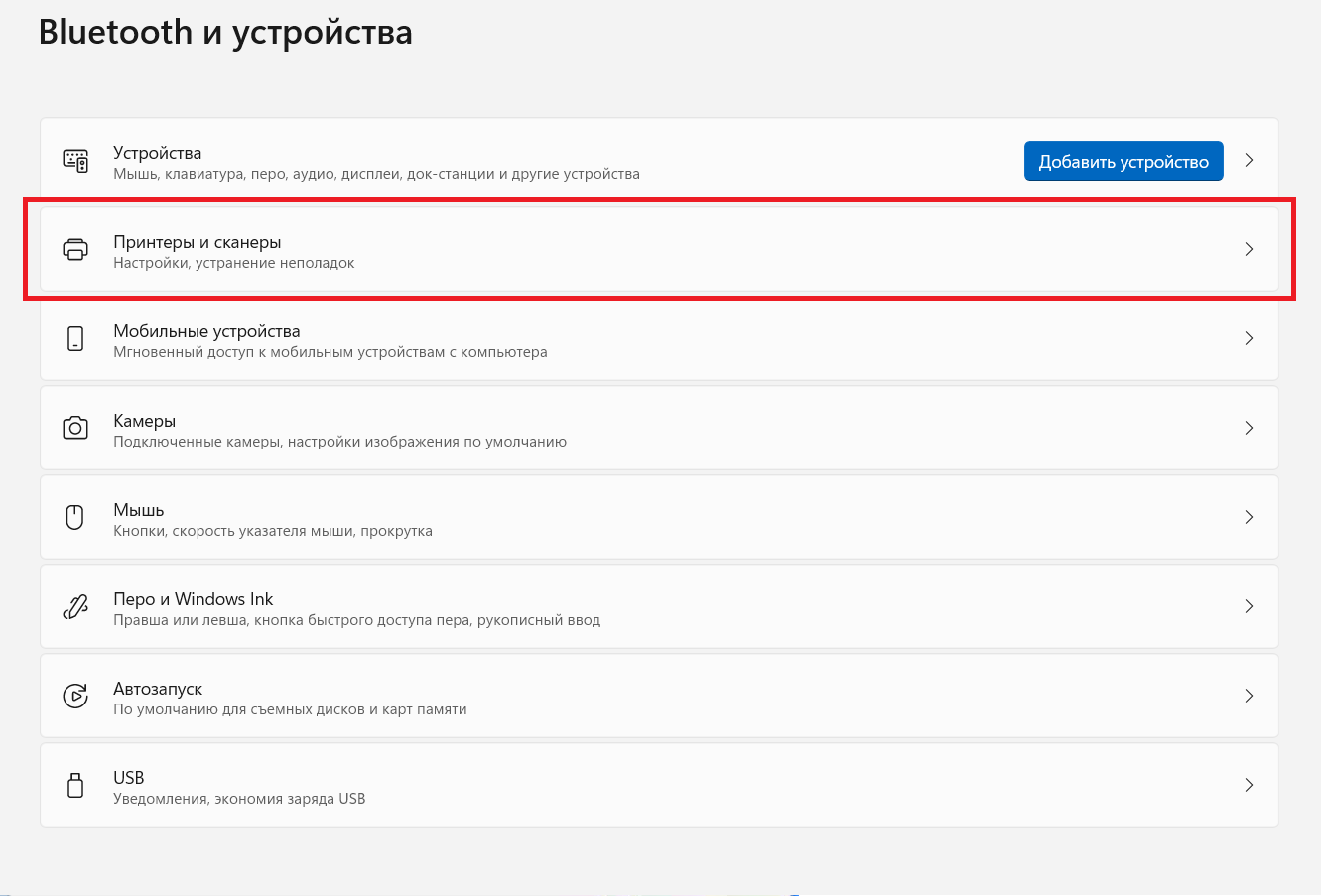
Task: Click the USB drive icon
Action: pos(75,785)
